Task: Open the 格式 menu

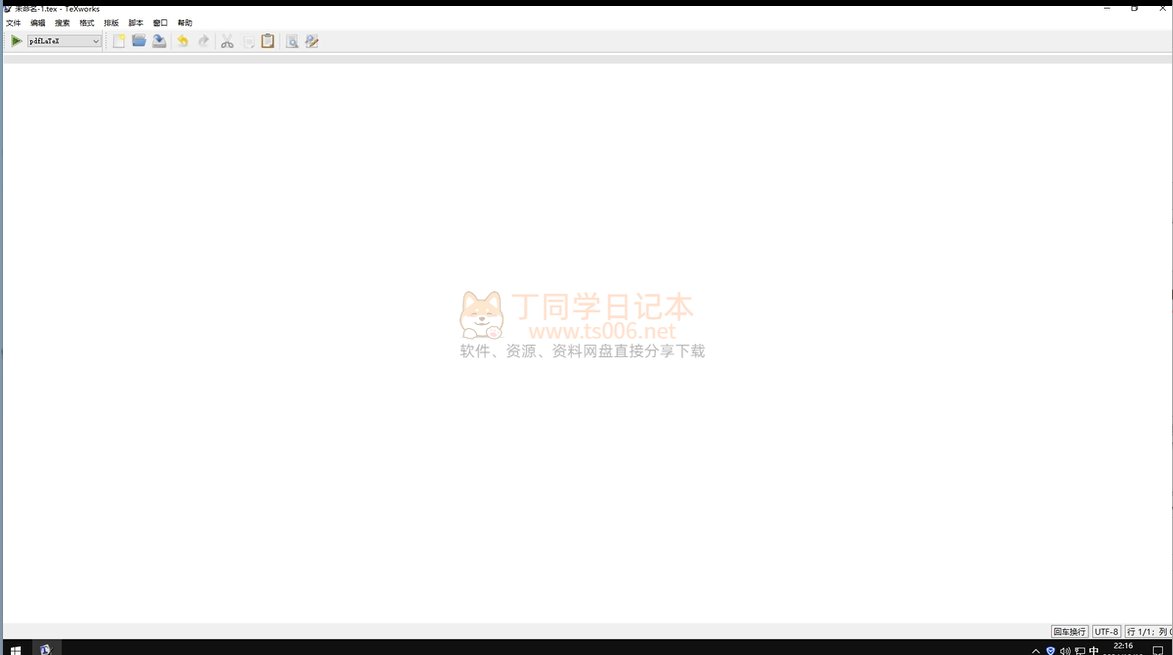Action: 87,23
